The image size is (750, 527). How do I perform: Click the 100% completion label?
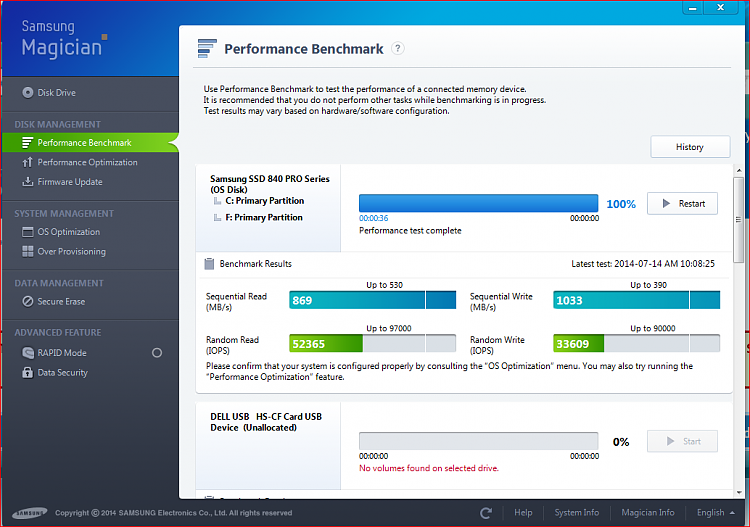(621, 204)
